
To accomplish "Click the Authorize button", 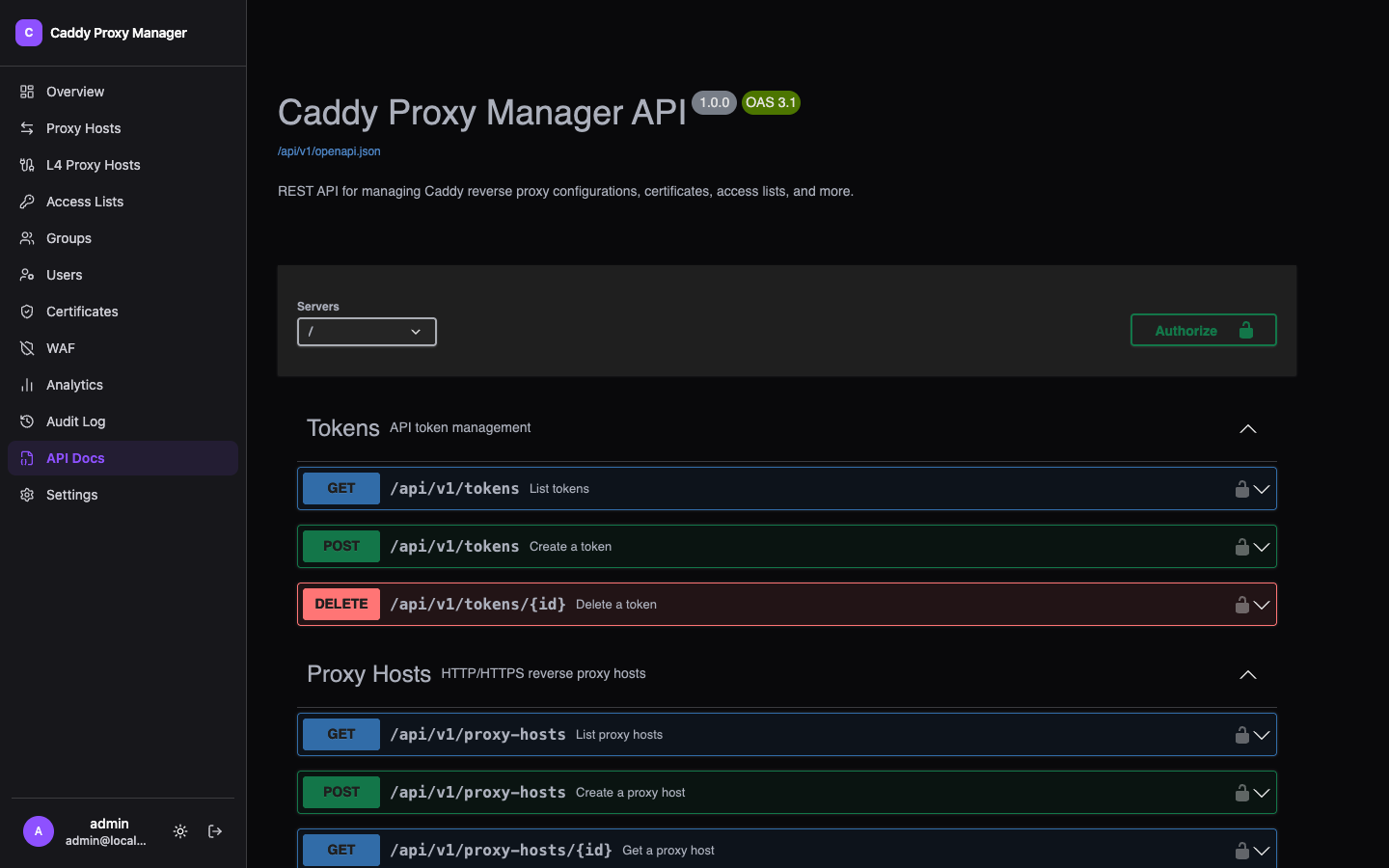I will pos(1203,331).
